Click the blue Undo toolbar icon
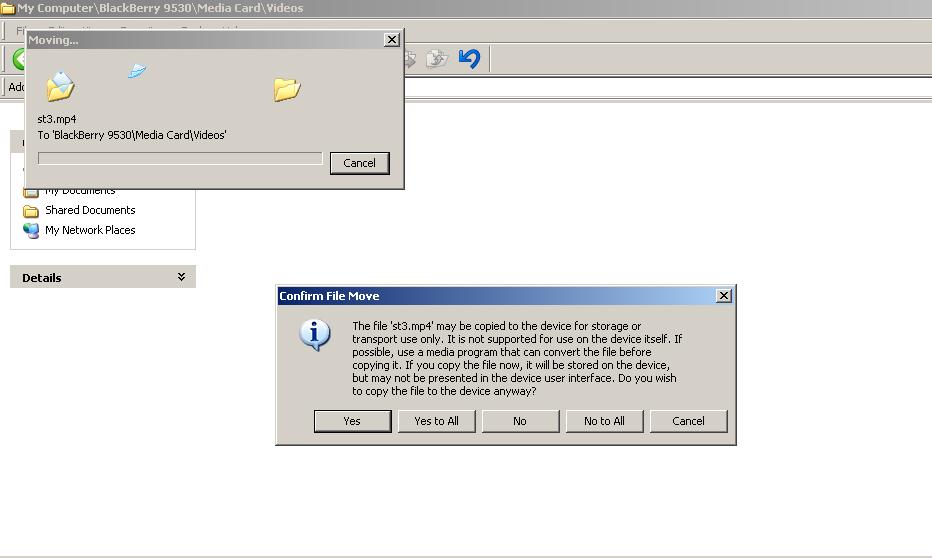The width and height of the screenshot is (932, 558). [470, 58]
